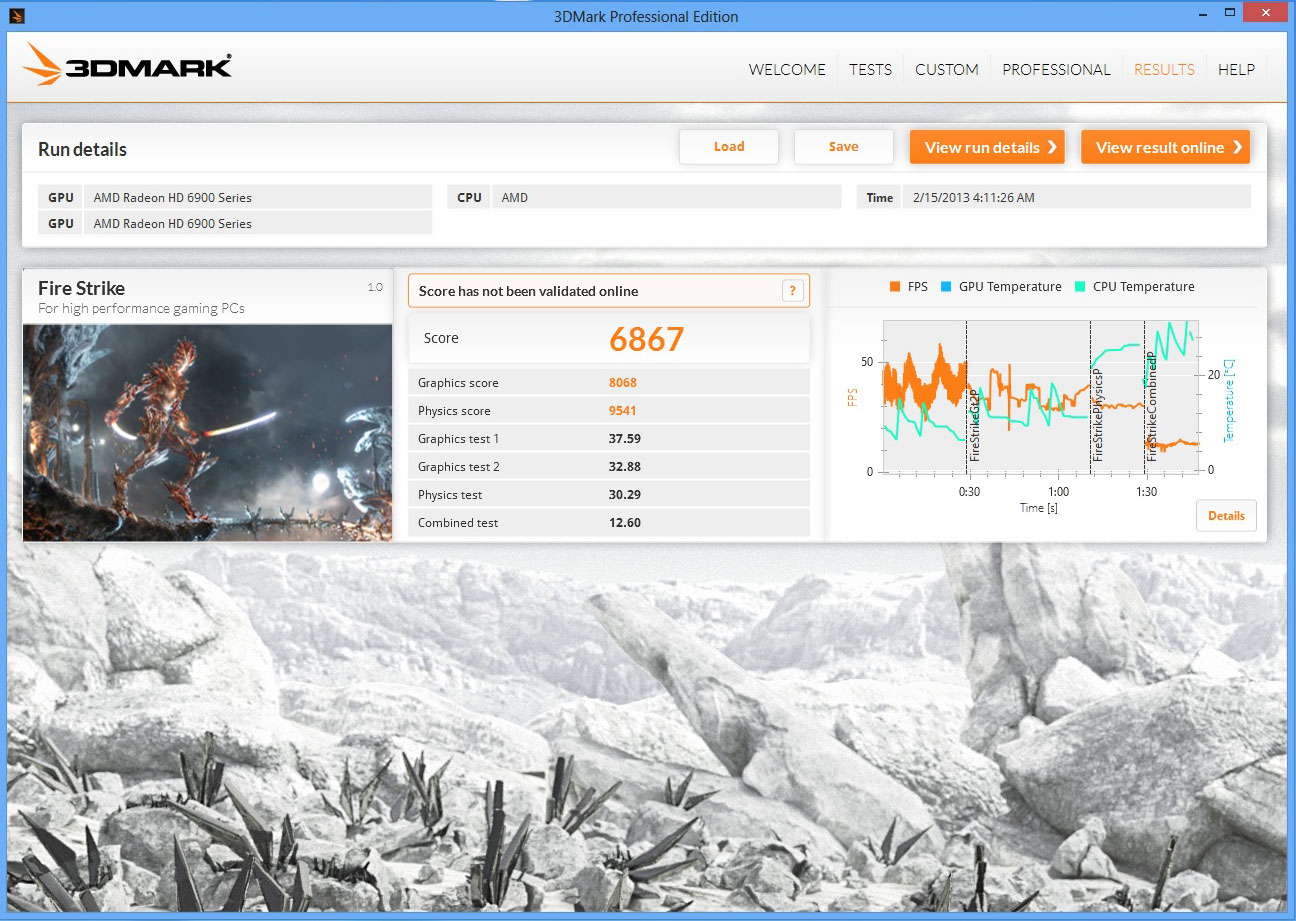Click the 3DMark logo
This screenshot has height=921, width=1296.
pos(127,67)
